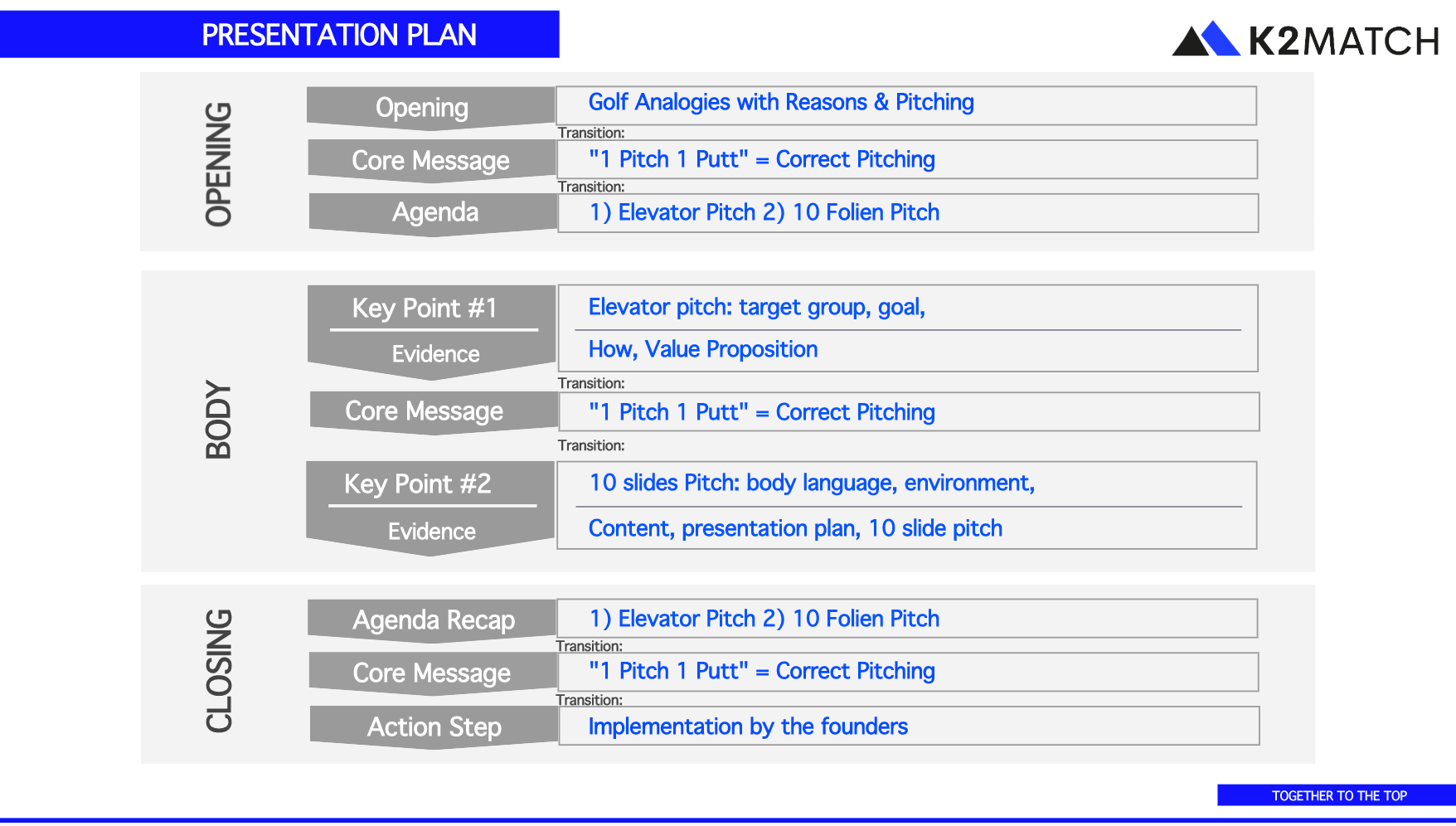Select the Key Point #2 shape
Image resolution: width=1456 pixels, height=826 pixels.
pos(430,508)
